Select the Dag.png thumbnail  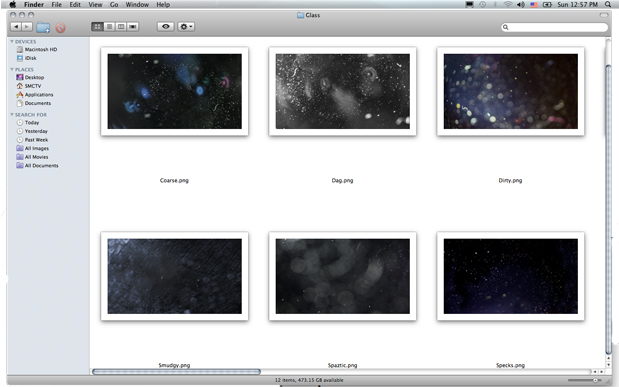[343, 91]
